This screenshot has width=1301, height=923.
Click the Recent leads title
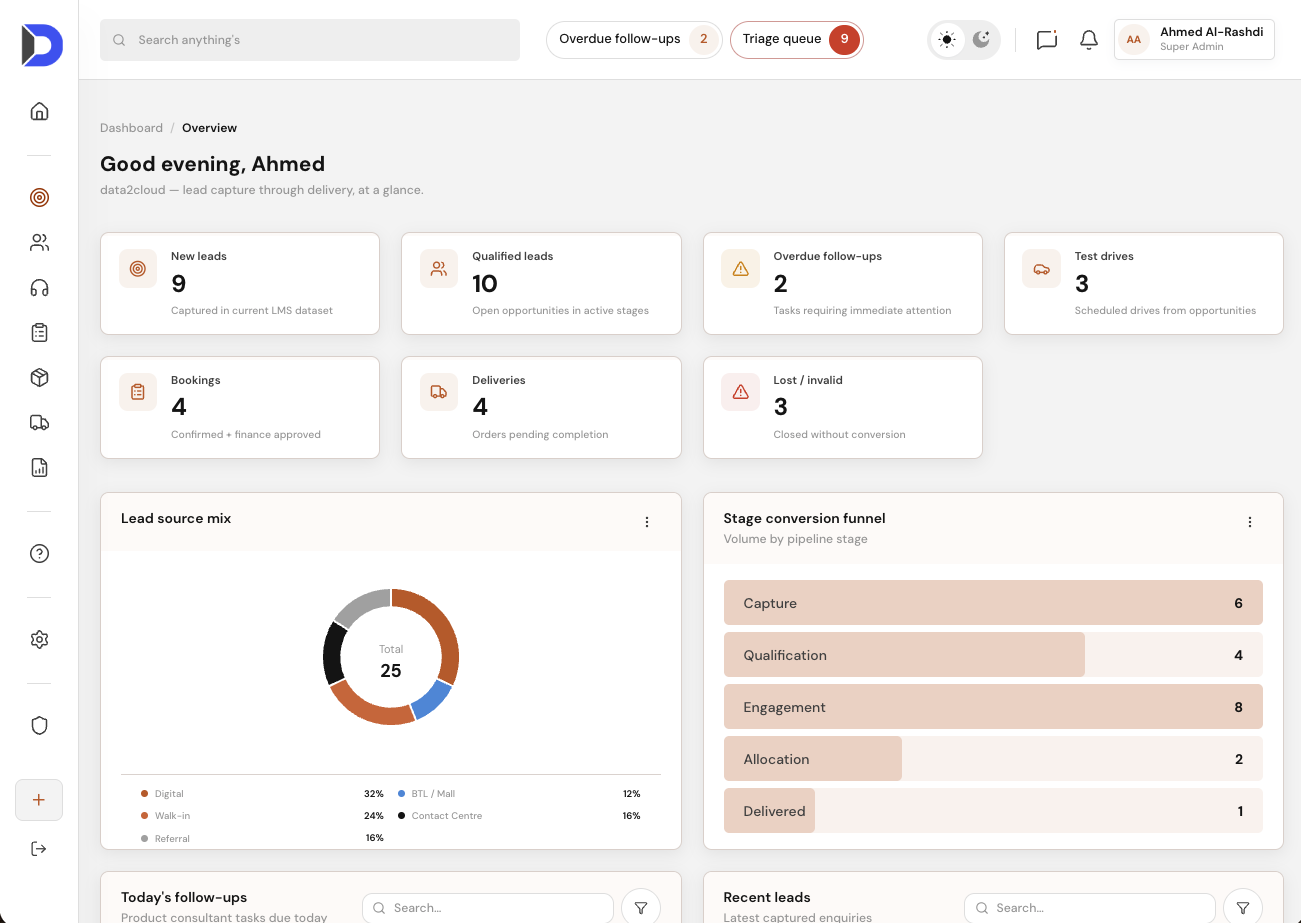[767, 897]
